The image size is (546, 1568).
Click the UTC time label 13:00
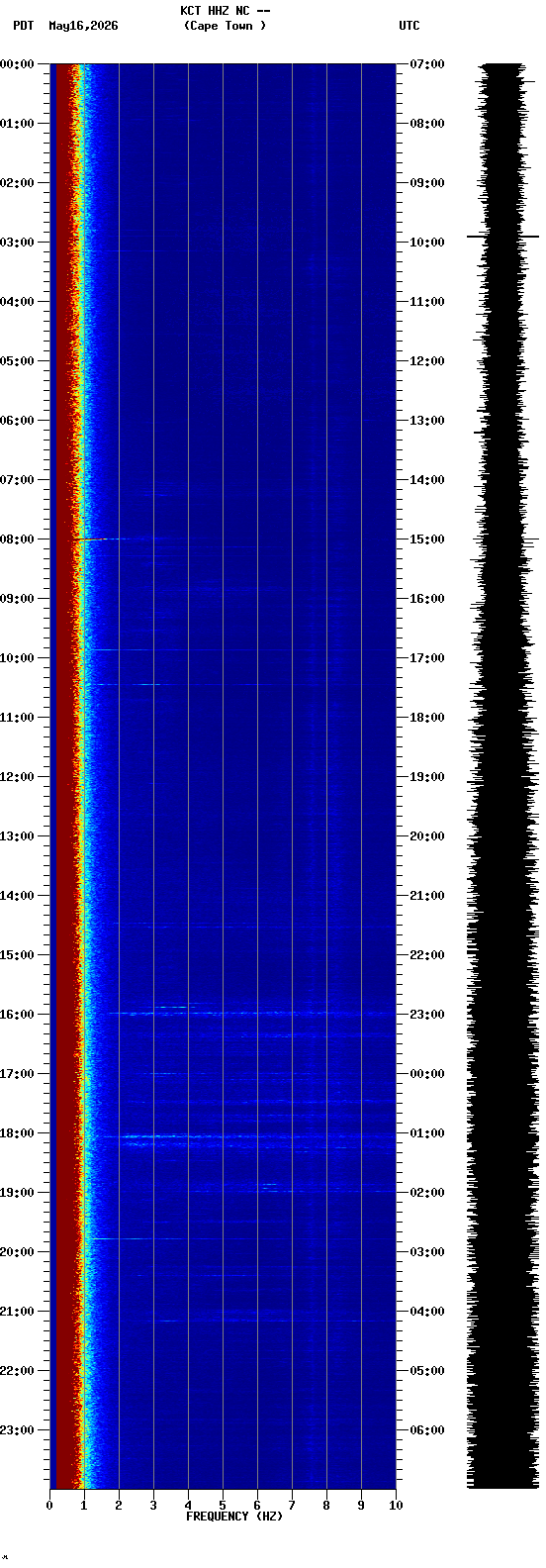427,421
